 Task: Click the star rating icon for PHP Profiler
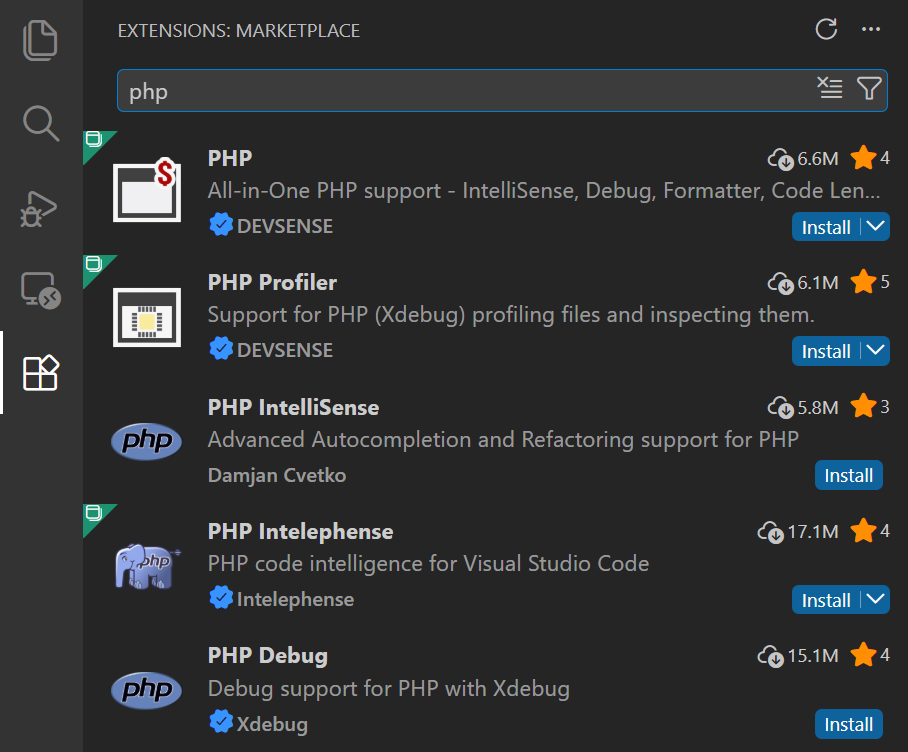(863, 282)
